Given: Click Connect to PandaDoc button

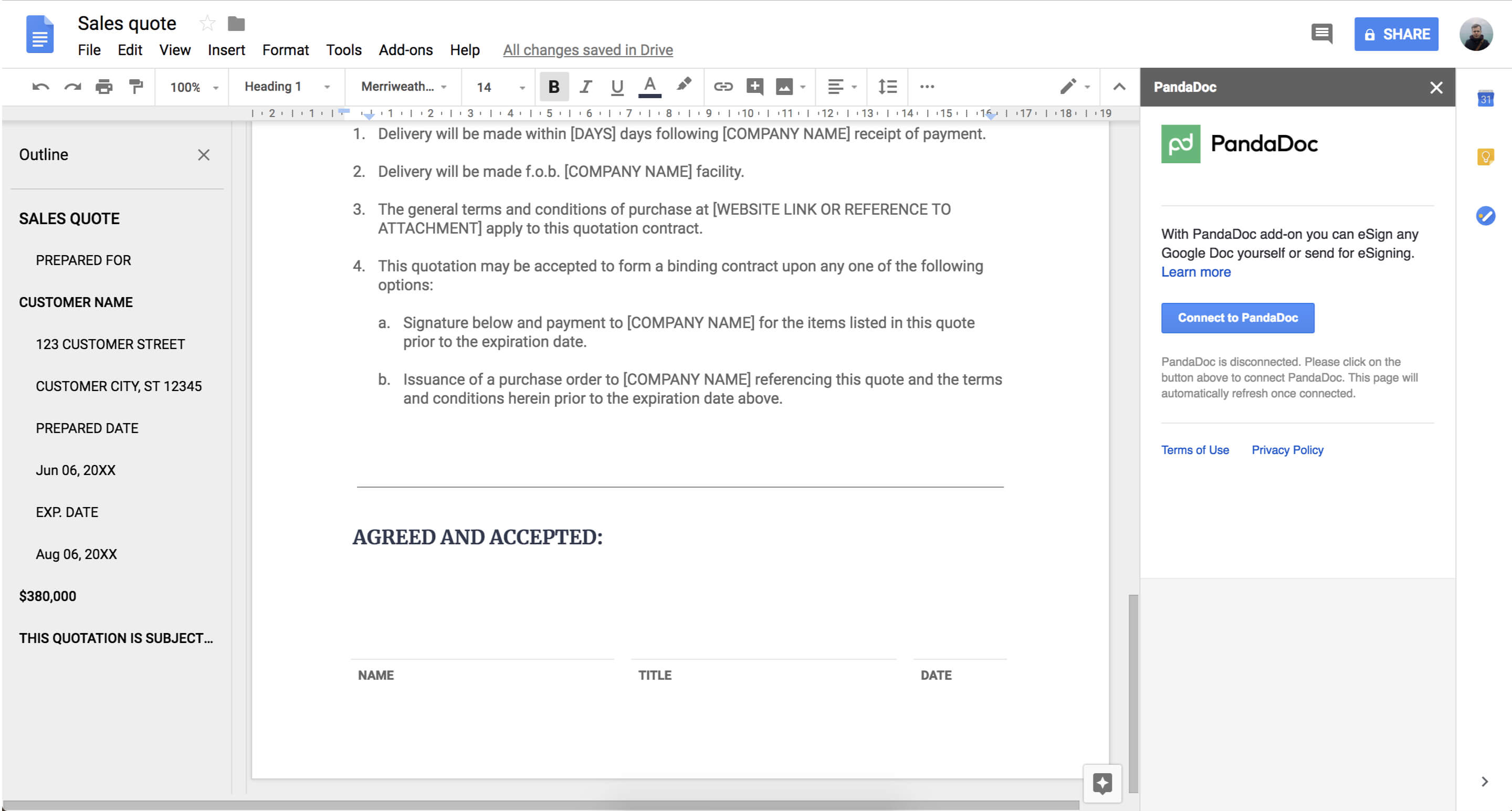Looking at the screenshot, I should (x=1237, y=317).
